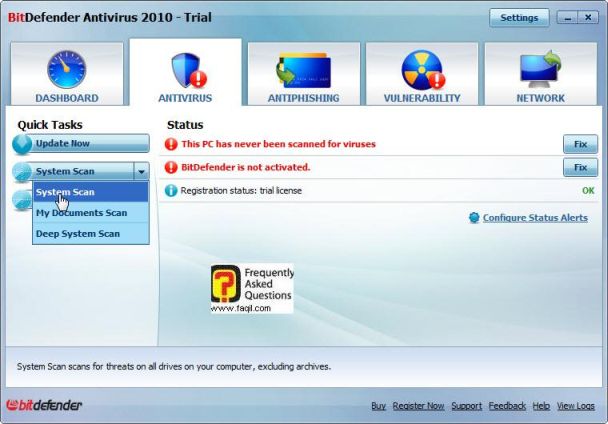Fix the BitDefender not activated issue
Viewport: 608px width, 424px height.
(580, 168)
